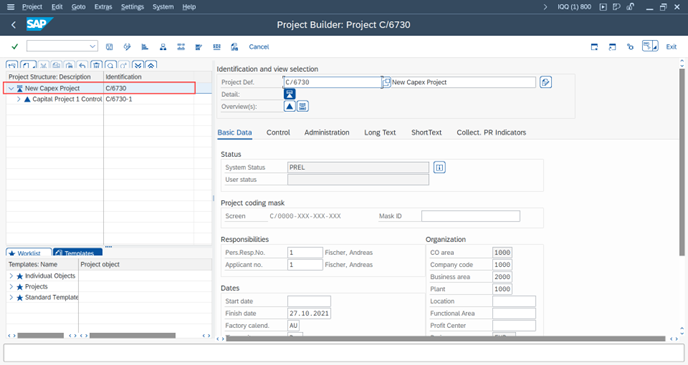Click identification cell C/6730-1
Viewport: 688px width, 365px height.
coord(119,99)
